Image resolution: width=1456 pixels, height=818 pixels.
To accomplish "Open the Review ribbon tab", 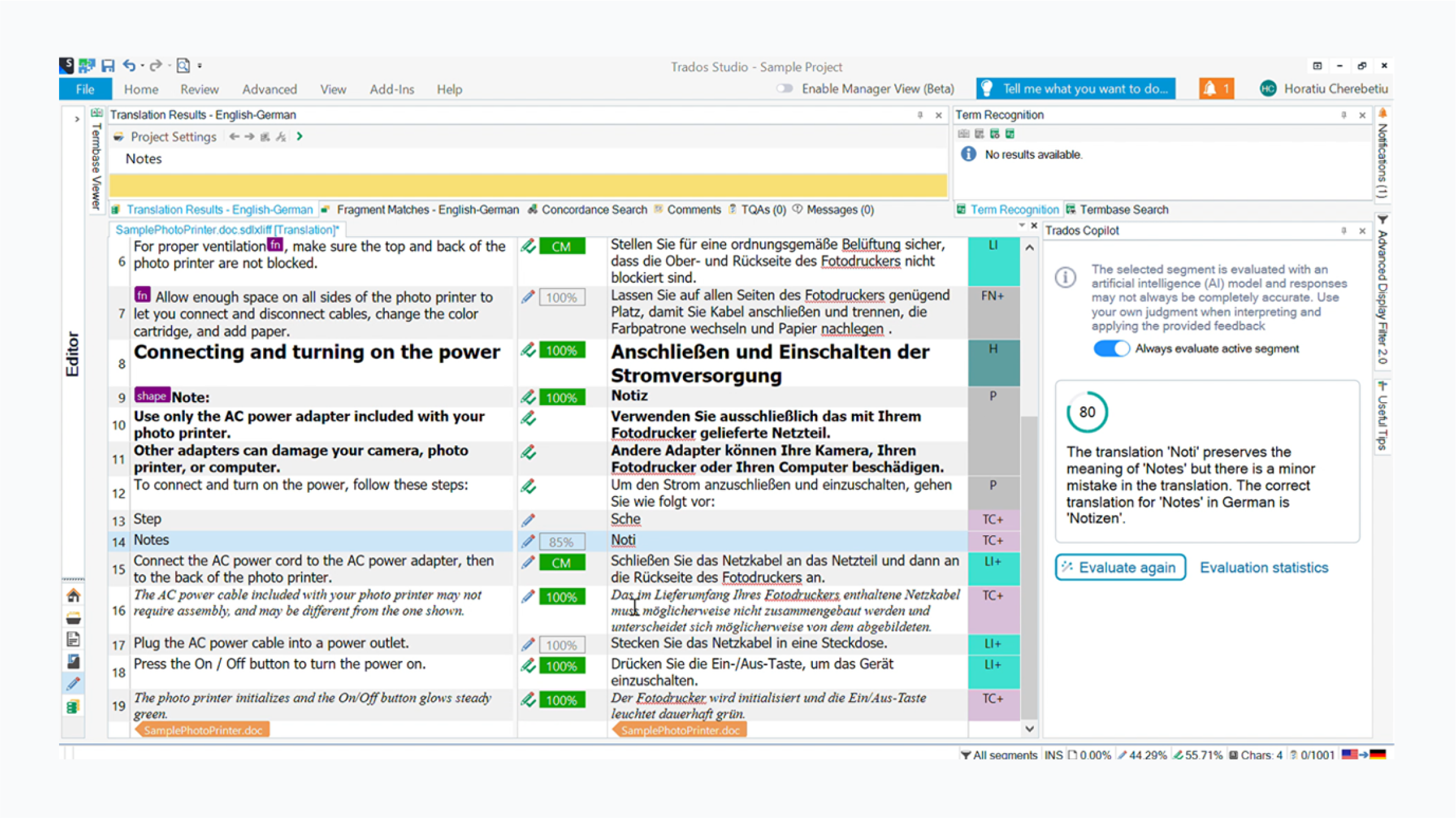I will tap(199, 89).
